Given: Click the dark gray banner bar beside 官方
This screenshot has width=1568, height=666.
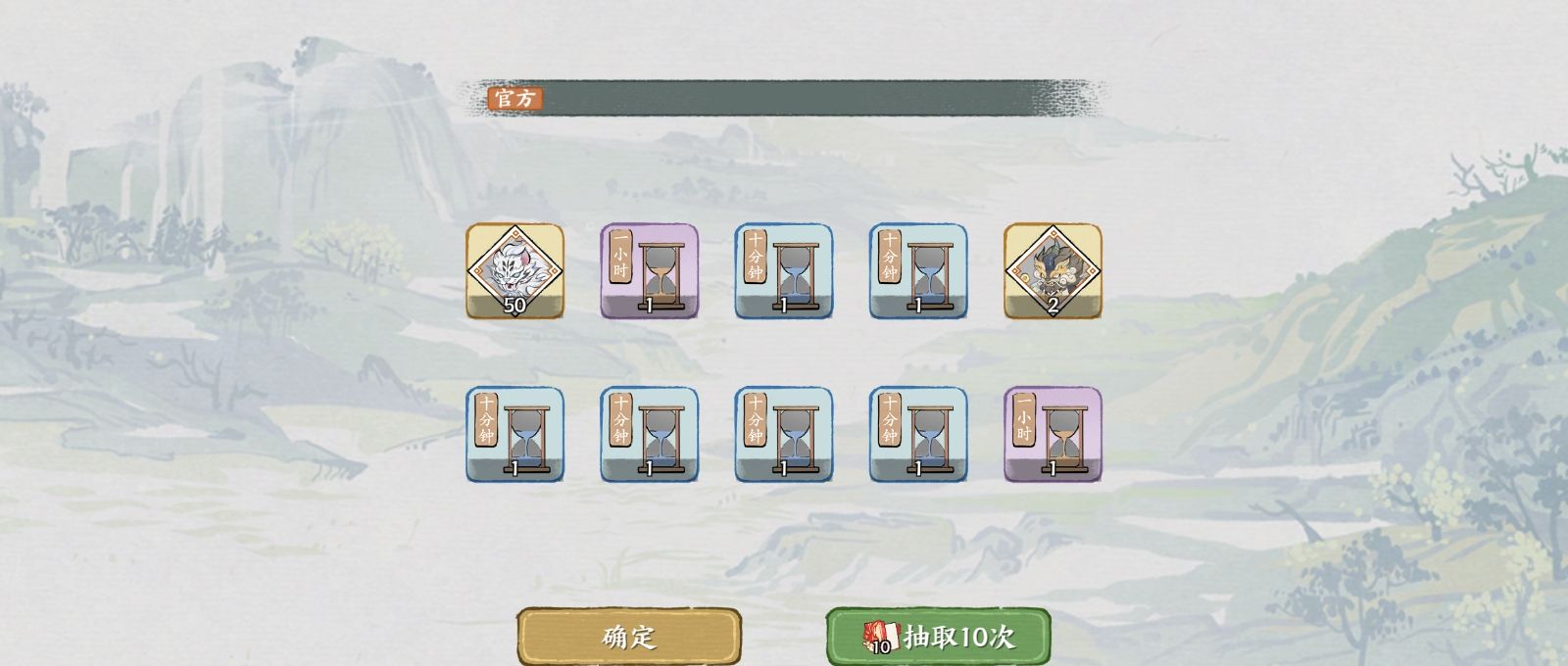Looking at the screenshot, I should (x=784, y=98).
